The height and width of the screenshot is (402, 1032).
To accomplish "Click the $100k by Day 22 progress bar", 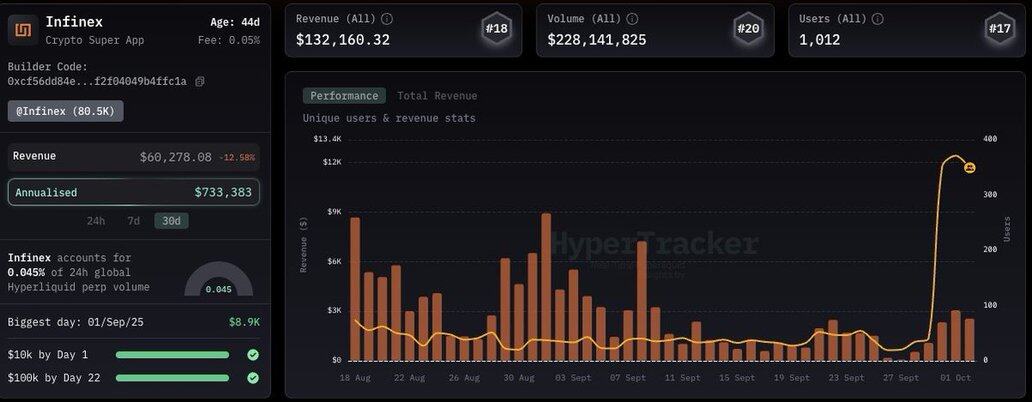I will [172, 378].
